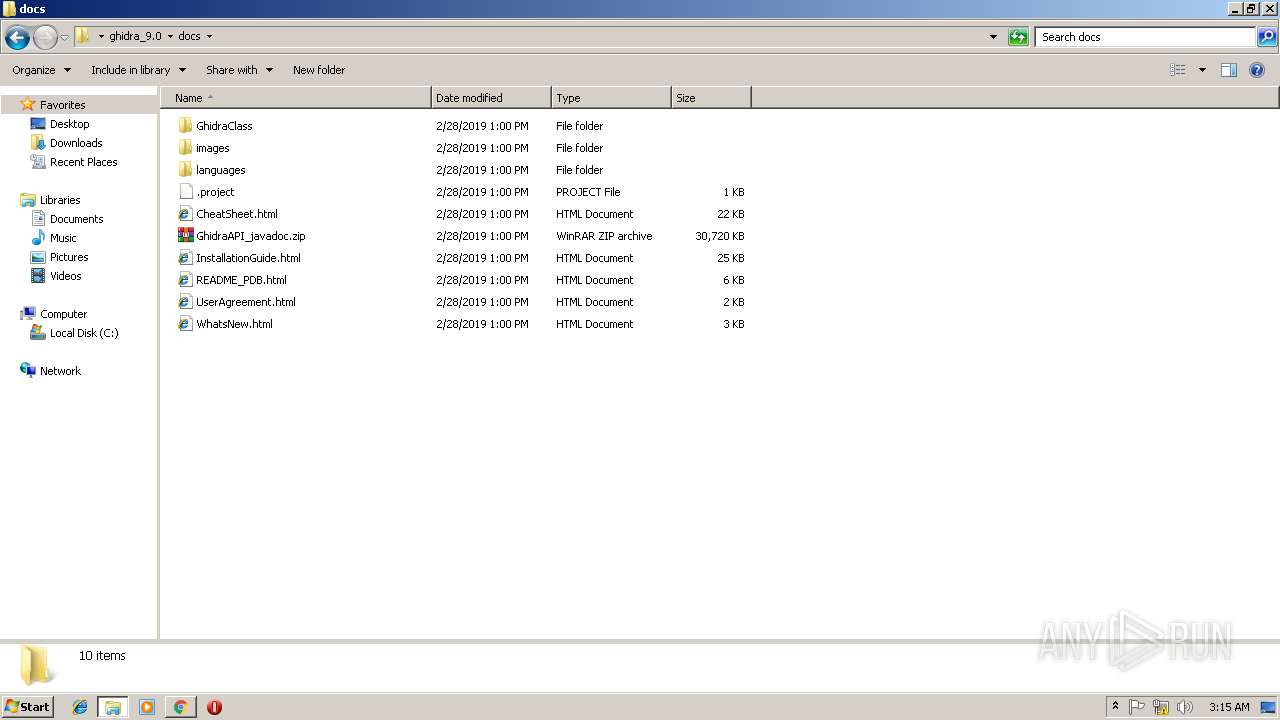The image size is (1280, 720).
Task: Click the red stop-sign taskbar icon
Action: pyautogui.click(x=214, y=707)
